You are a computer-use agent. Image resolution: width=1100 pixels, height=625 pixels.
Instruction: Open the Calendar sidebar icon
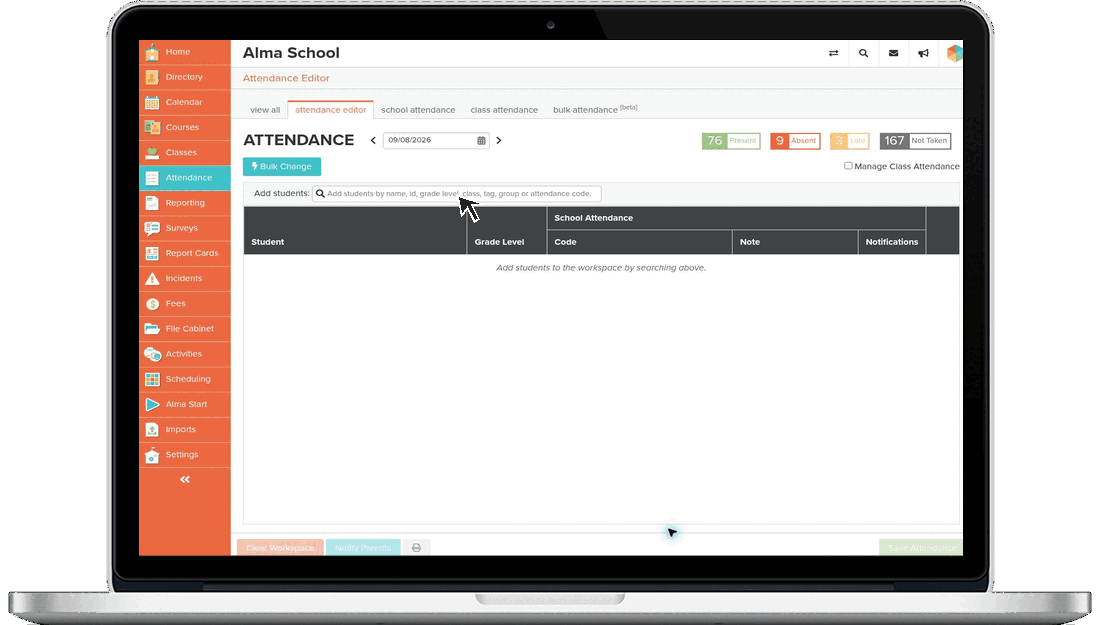(x=152, y=102)
